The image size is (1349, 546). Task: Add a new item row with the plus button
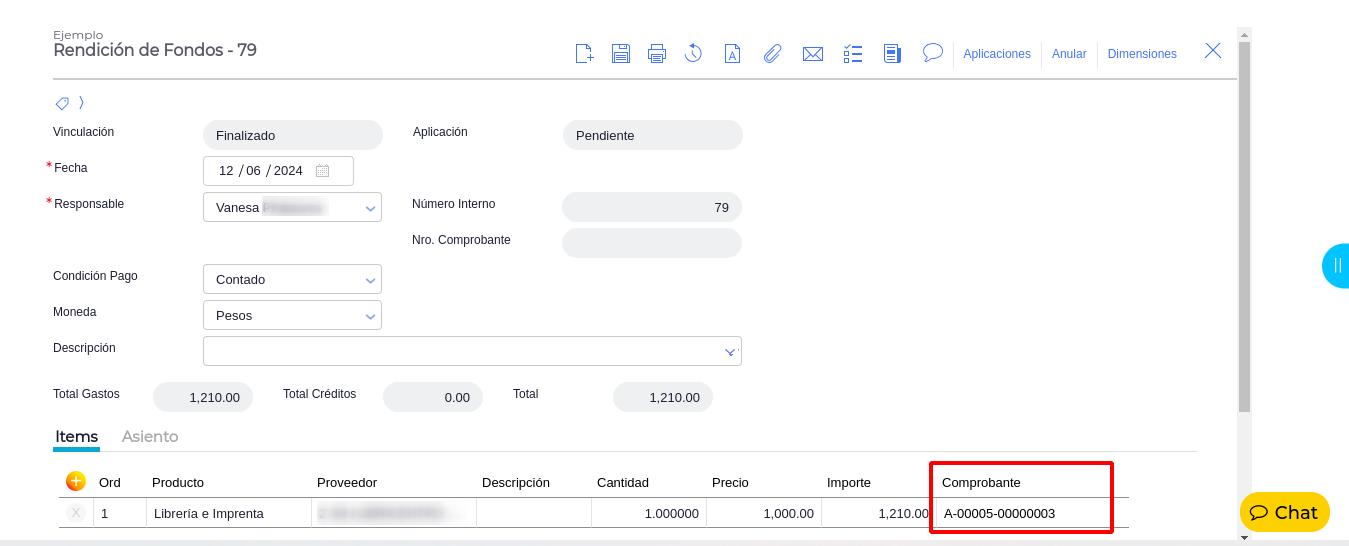tap(76, 482)
